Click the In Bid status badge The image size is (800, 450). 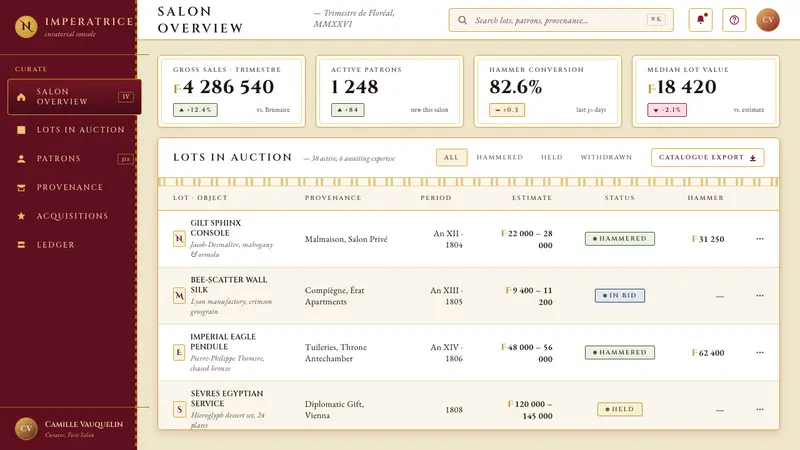[x=620, y=295]
